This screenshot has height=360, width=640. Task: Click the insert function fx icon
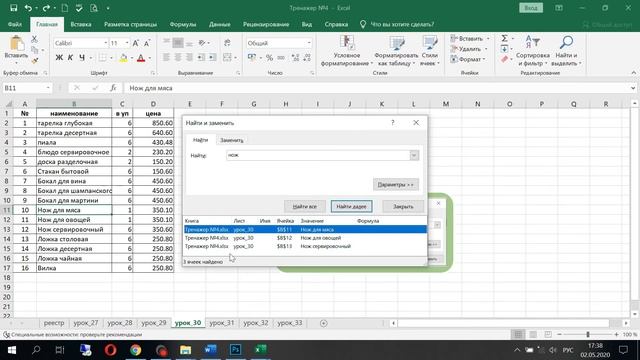click(x=113, y=88)
